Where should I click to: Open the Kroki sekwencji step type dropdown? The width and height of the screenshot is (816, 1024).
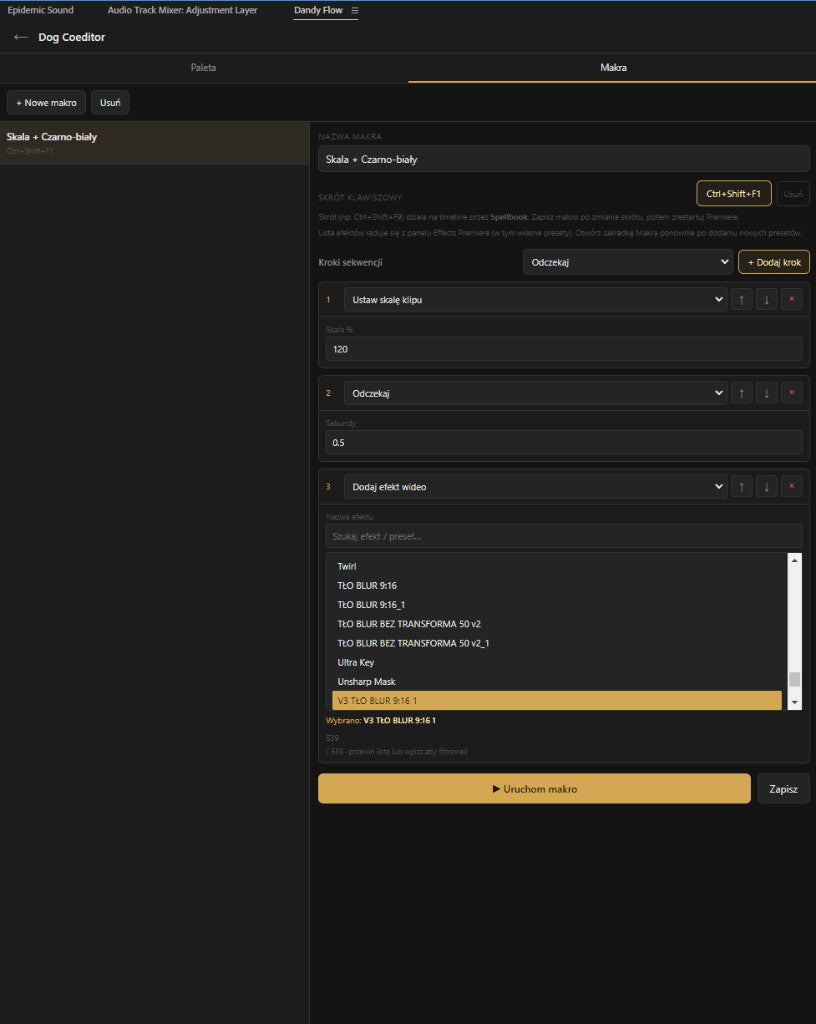(x=628, y=263)
